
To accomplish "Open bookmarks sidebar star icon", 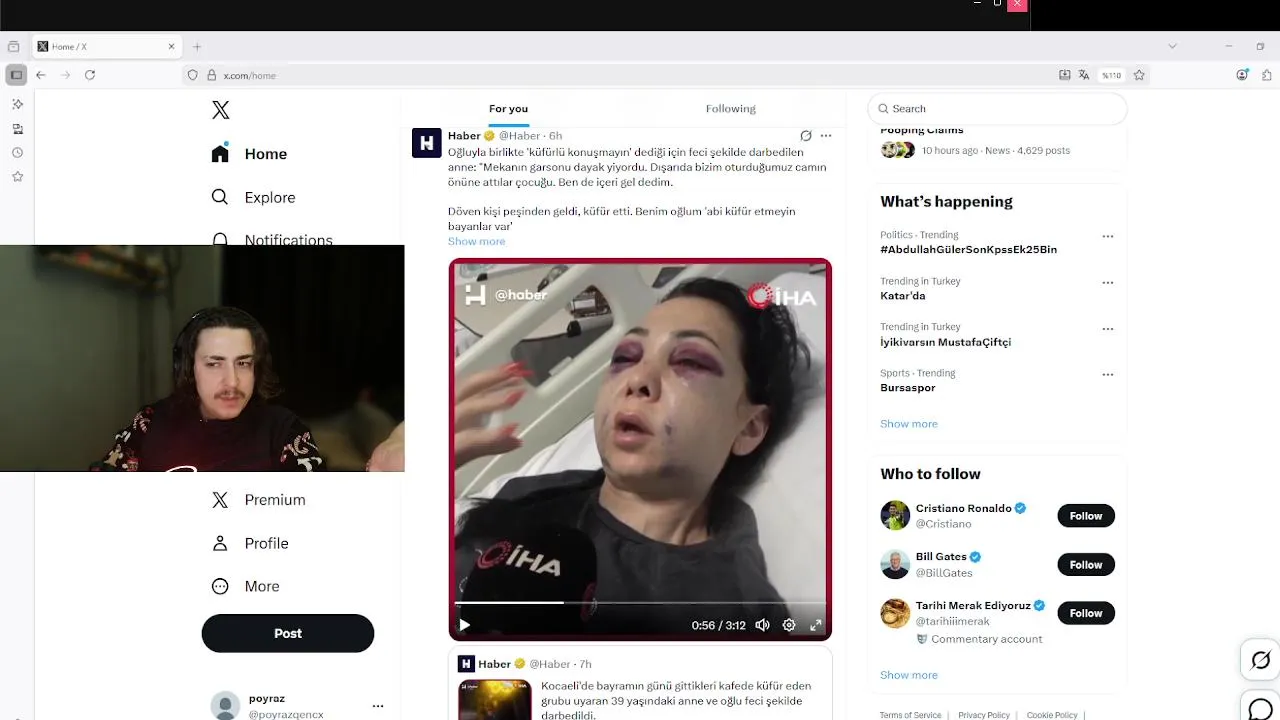I will 17,176.
